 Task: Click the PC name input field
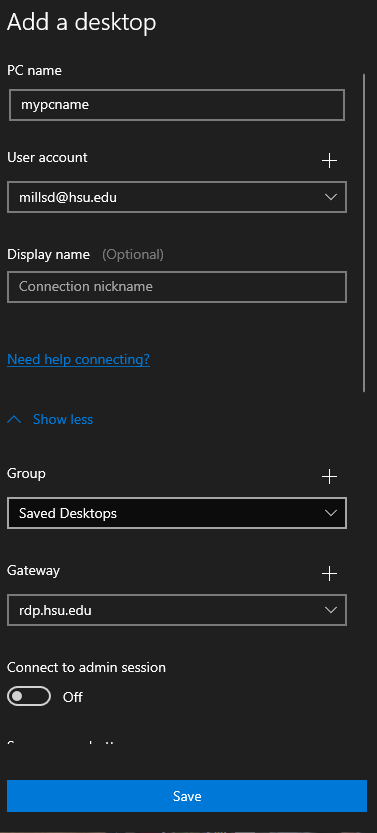coord(177,105)
